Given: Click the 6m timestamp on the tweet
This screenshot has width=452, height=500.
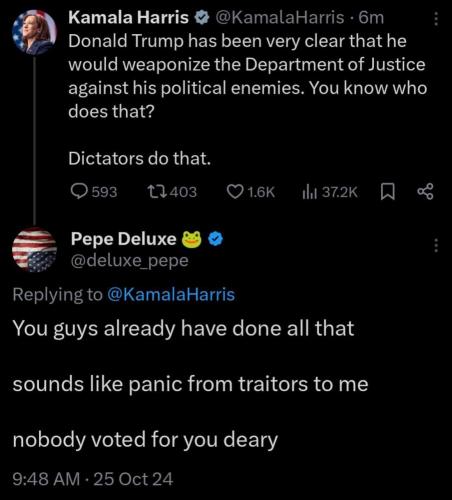Looking at the screenshot, I should click(x=371, y=18).
